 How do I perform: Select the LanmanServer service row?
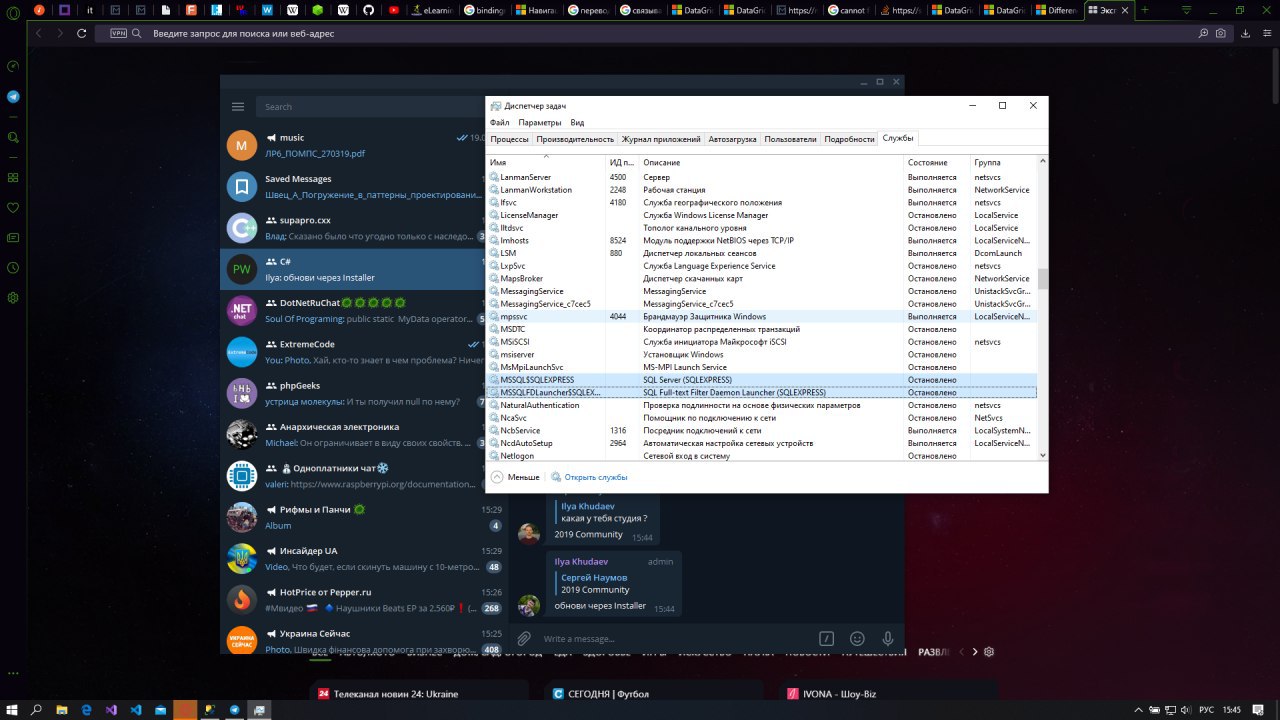point(762,177)
